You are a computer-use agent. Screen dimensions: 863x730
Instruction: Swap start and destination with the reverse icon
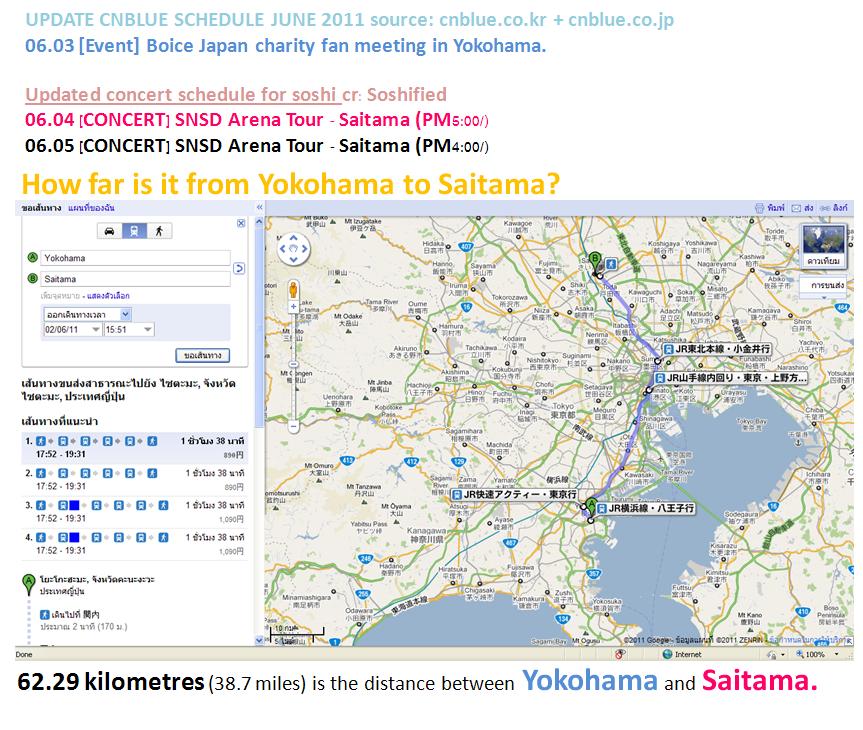point(239,269)
